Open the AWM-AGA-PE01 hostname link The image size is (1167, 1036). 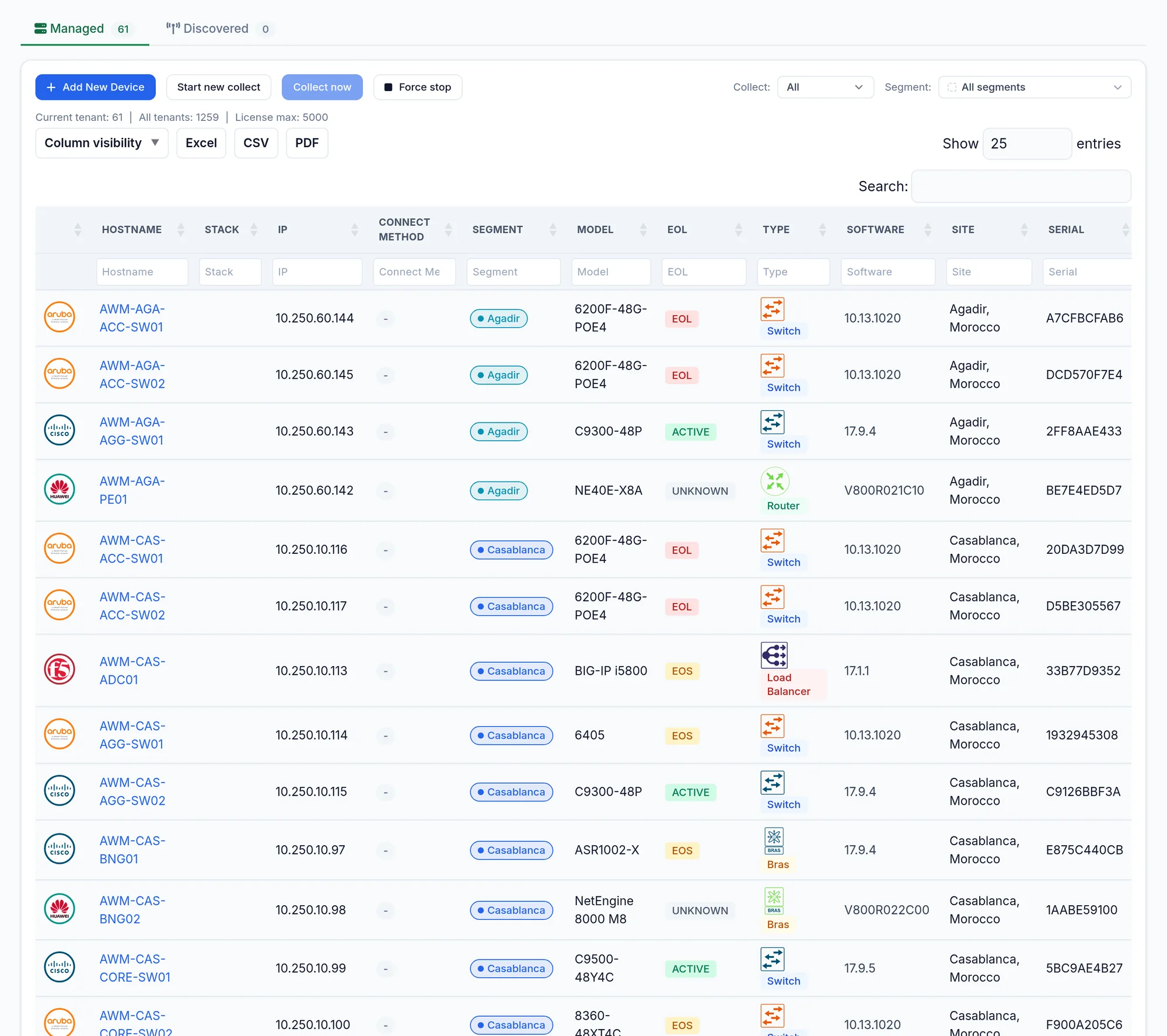pyautogui.click(x=132, y=490)
